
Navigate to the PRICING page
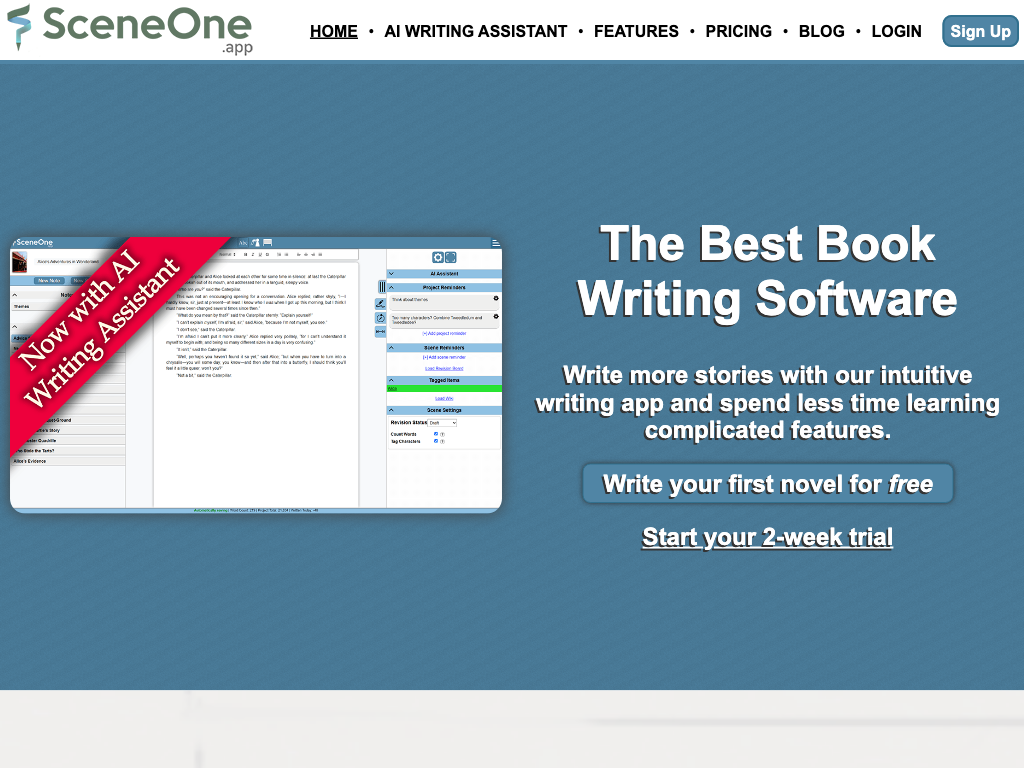739,31
